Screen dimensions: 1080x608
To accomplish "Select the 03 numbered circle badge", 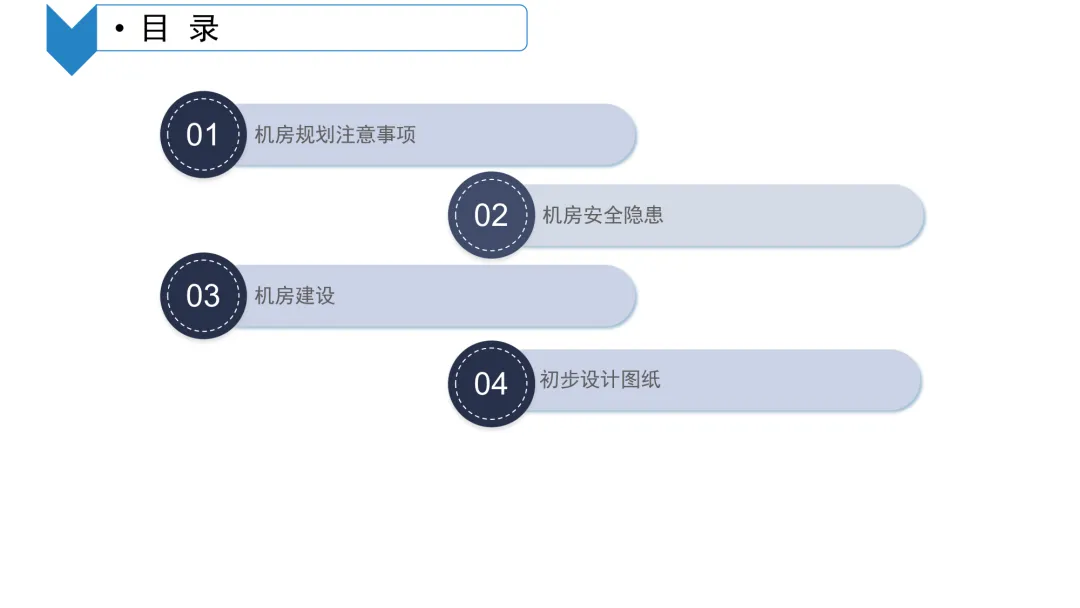I will [x=203, y=295].
